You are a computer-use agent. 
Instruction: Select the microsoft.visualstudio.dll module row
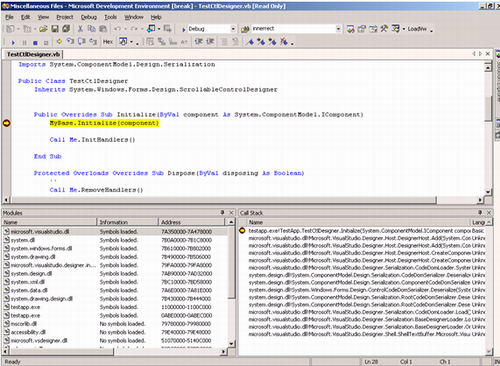coord(115,232)
